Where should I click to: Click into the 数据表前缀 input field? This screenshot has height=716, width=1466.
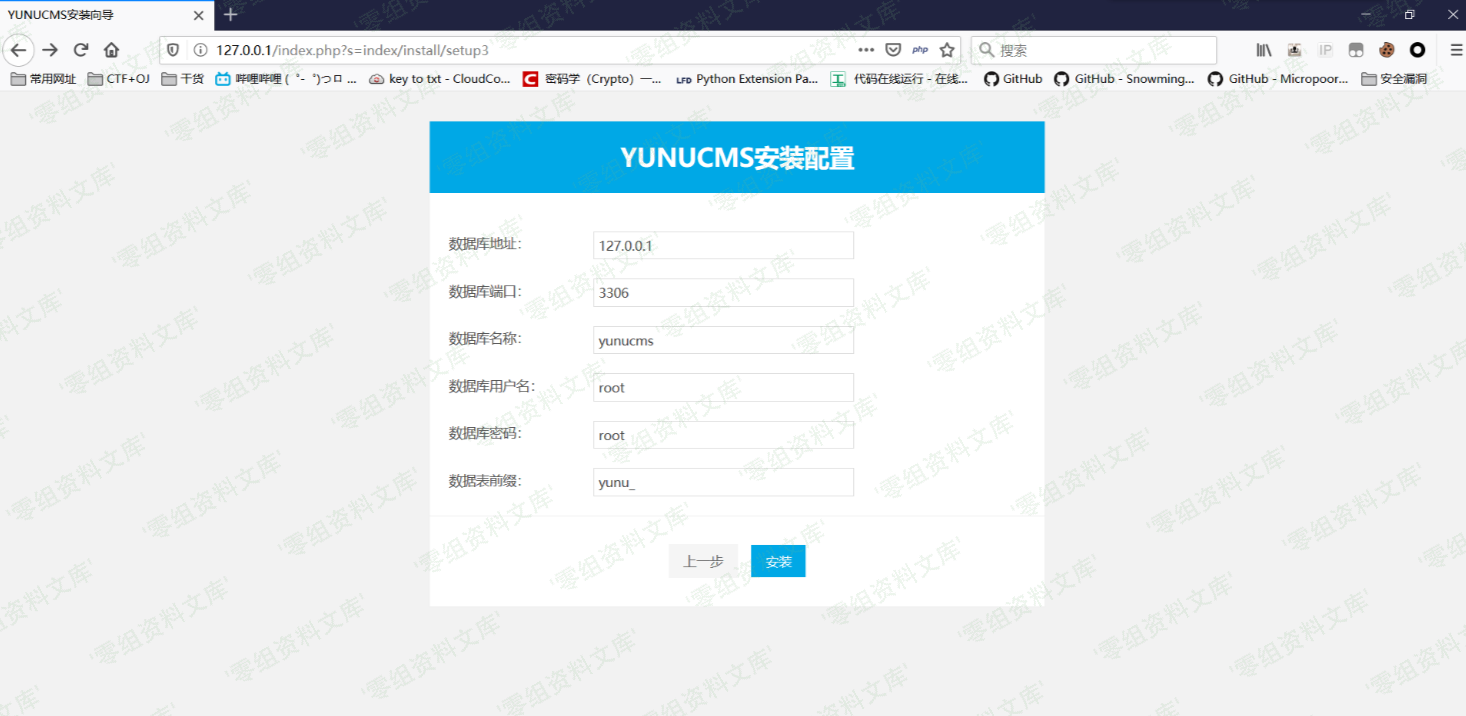pyautogui.click(x=723, y=483)
